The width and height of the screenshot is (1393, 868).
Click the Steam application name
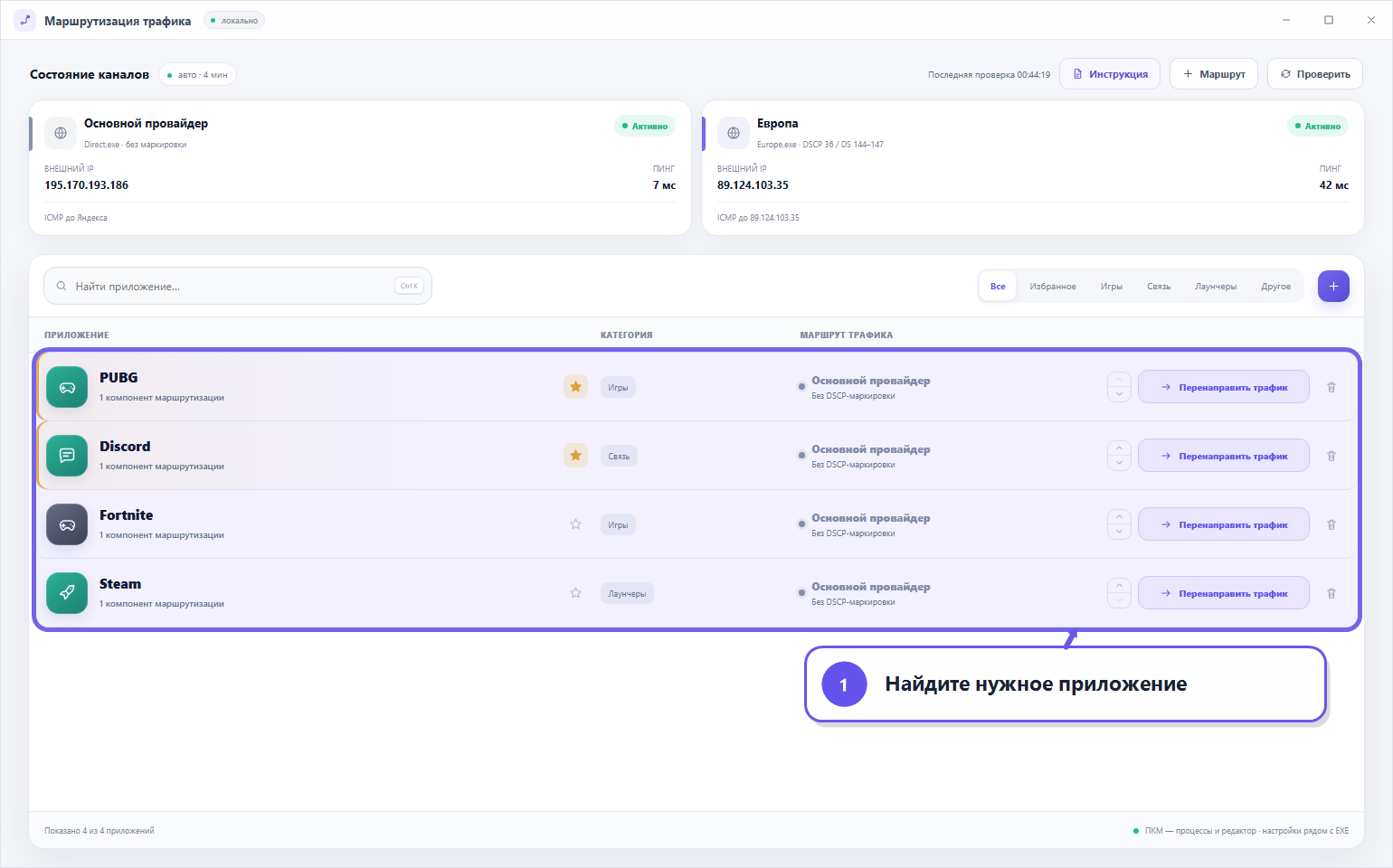pos(120,584)
